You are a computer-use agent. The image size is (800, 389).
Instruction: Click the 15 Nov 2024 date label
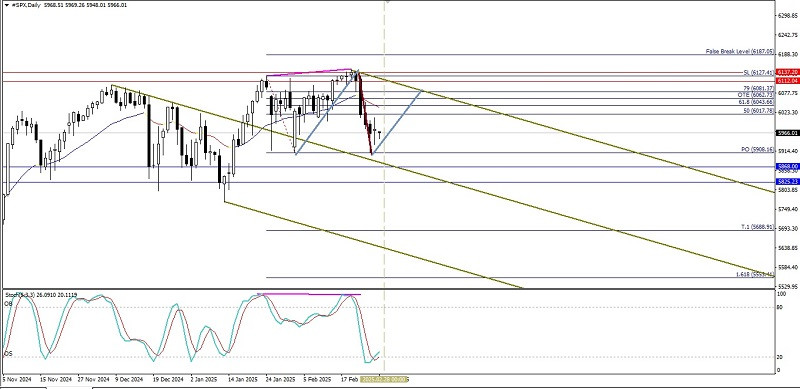point(56,380)
